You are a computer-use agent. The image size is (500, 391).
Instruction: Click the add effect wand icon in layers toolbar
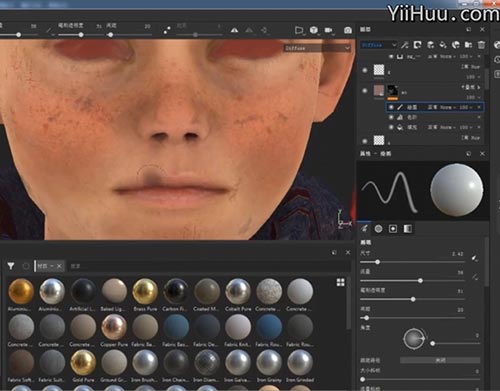[405, 45]
